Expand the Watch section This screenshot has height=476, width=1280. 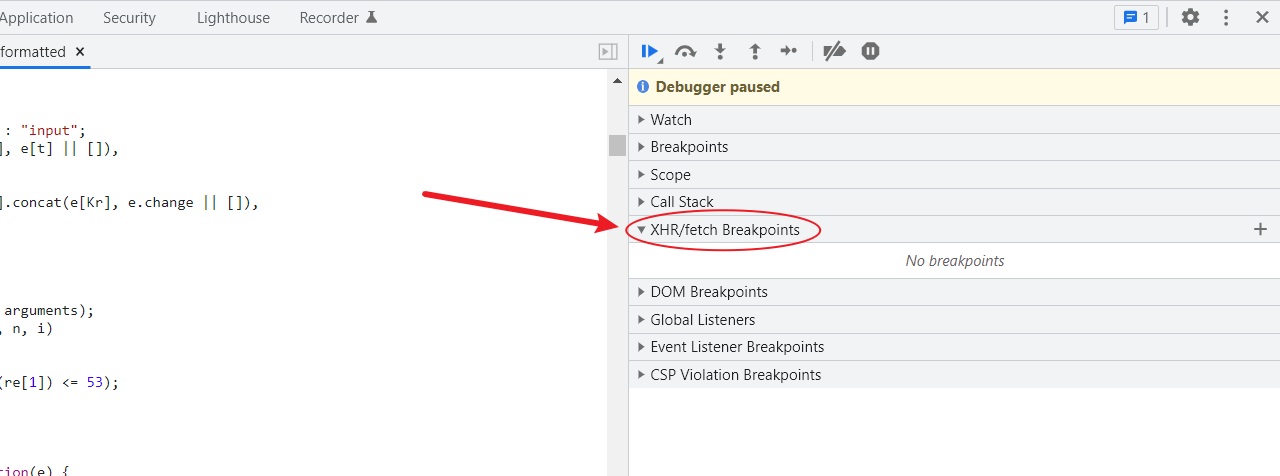tap(954, 119)
